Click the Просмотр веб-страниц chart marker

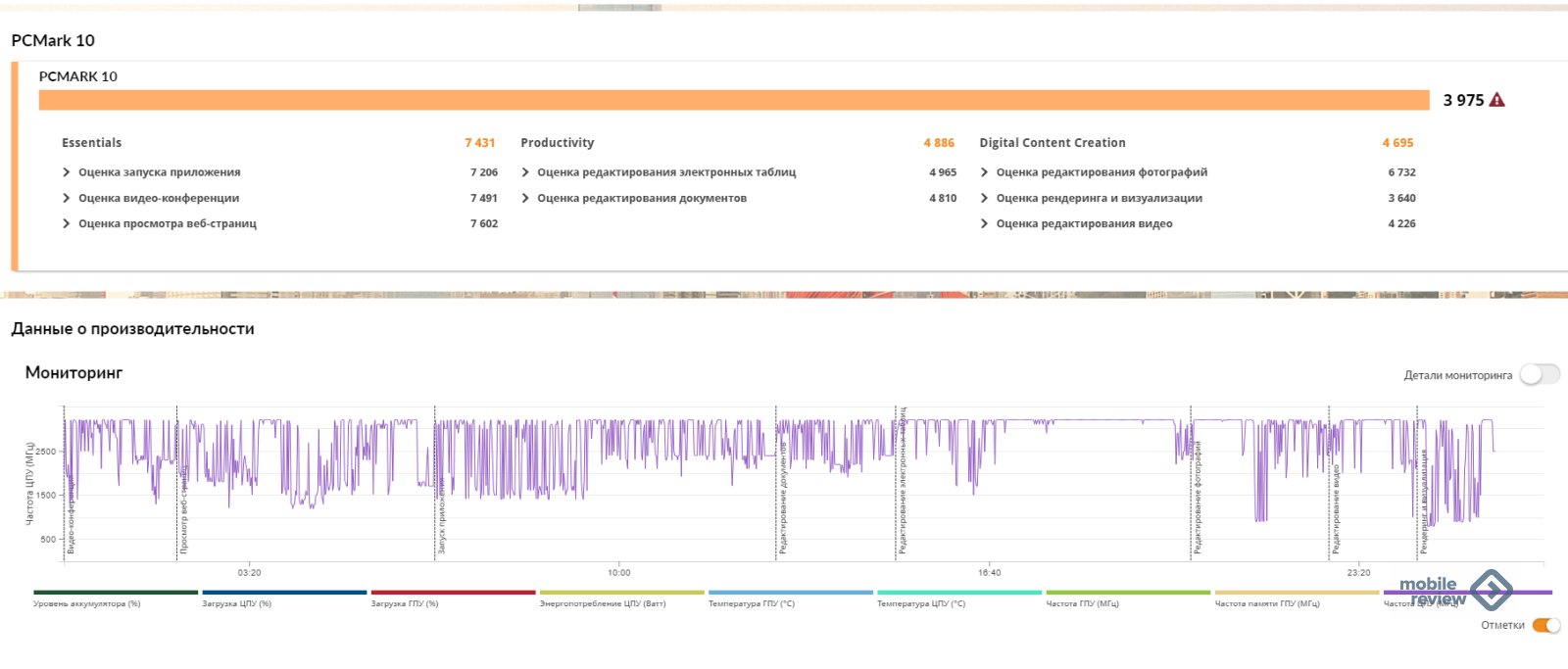click(183, 509)
